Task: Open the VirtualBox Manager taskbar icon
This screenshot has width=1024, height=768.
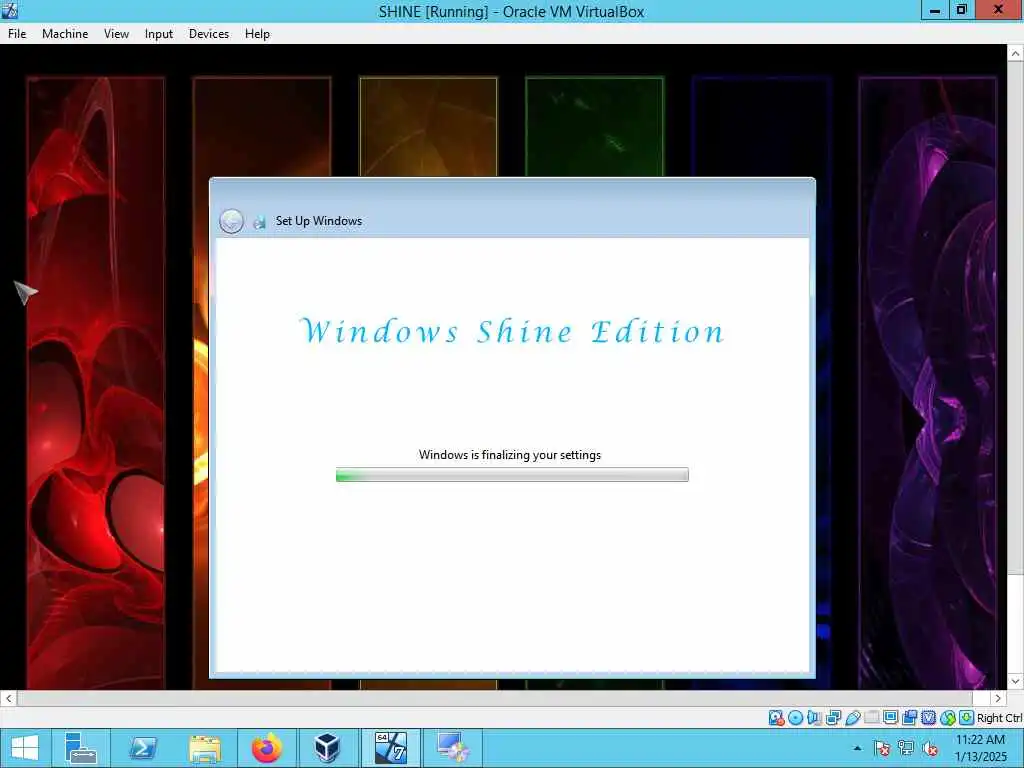Action: [x=328, y=748]
